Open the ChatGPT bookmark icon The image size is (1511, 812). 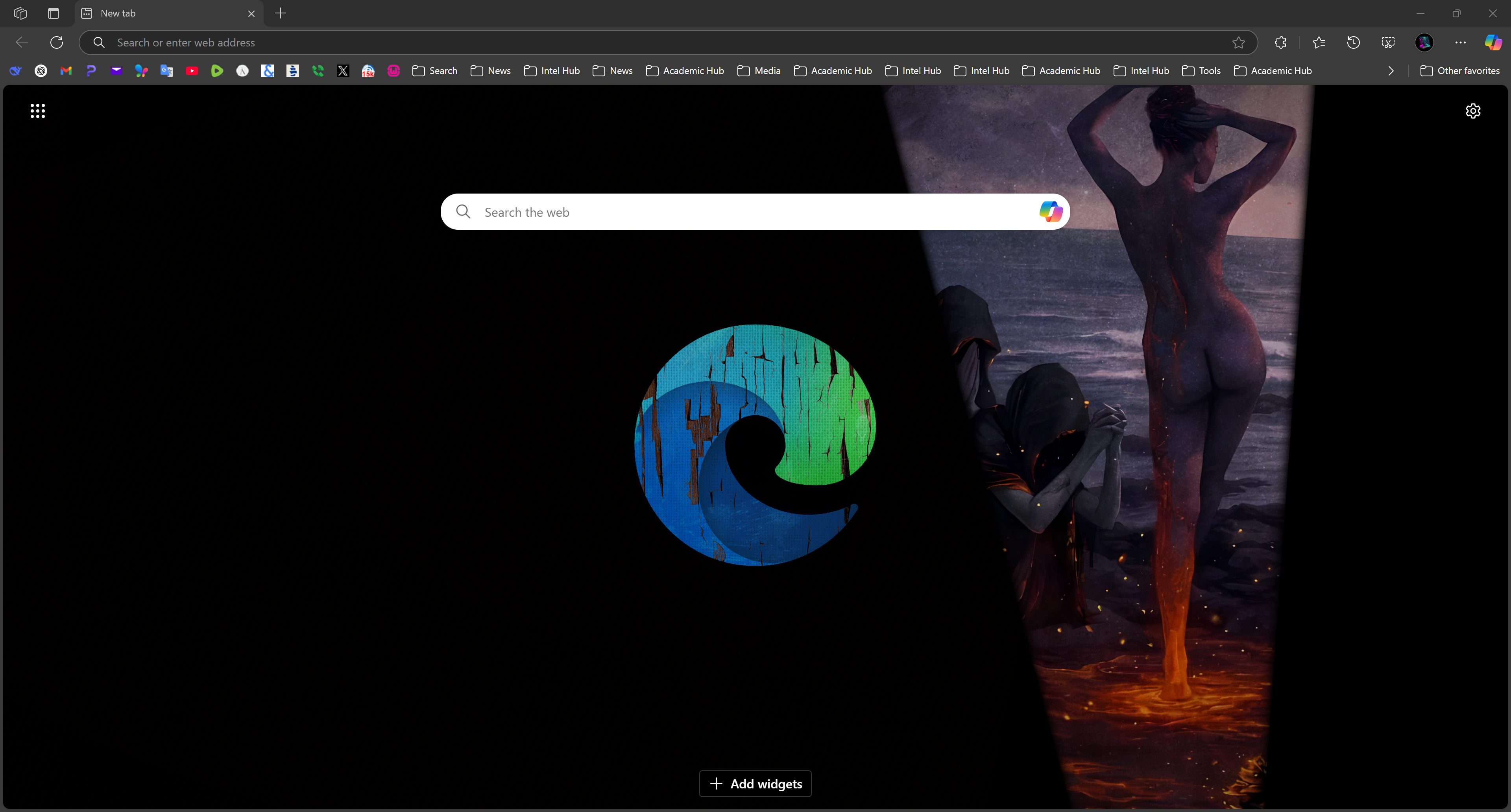(41, 71)
